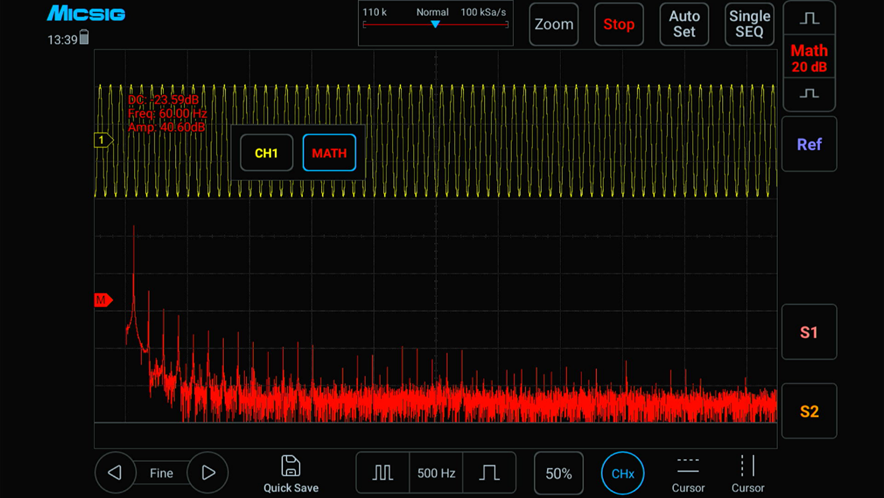The image size is (884, 498).
Task: Select MATH in the channel popup
Action: (x=329, y=153)
